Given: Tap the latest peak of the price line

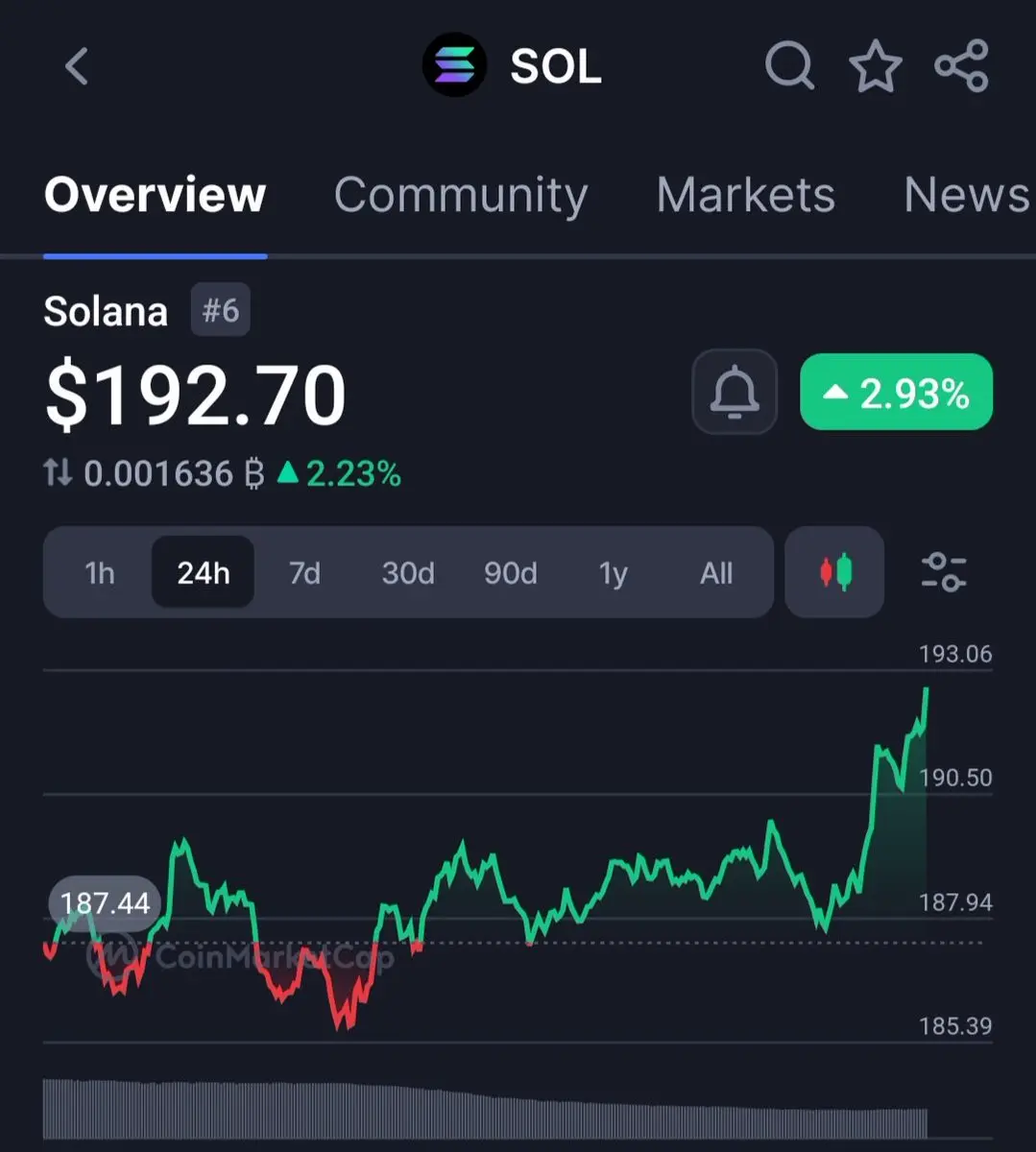Looking at the screenshot, I should tap(927, 689).
